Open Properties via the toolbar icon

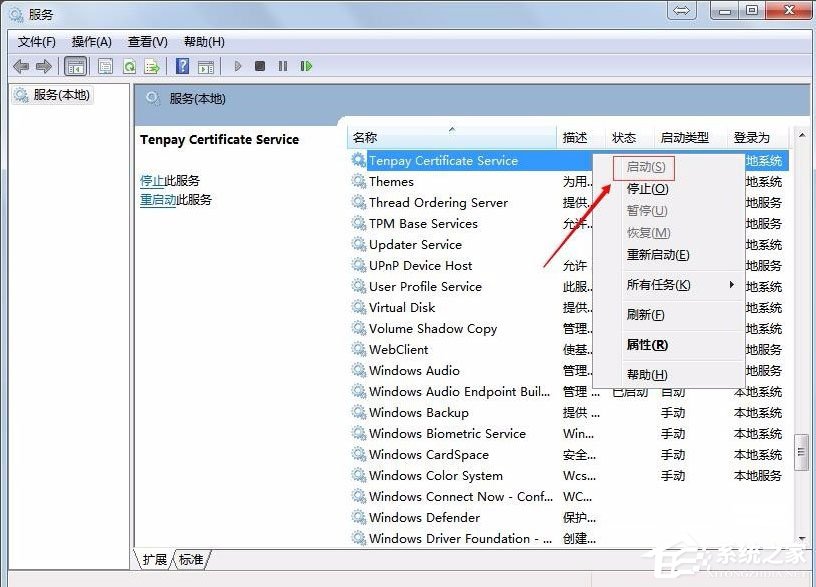105,66
